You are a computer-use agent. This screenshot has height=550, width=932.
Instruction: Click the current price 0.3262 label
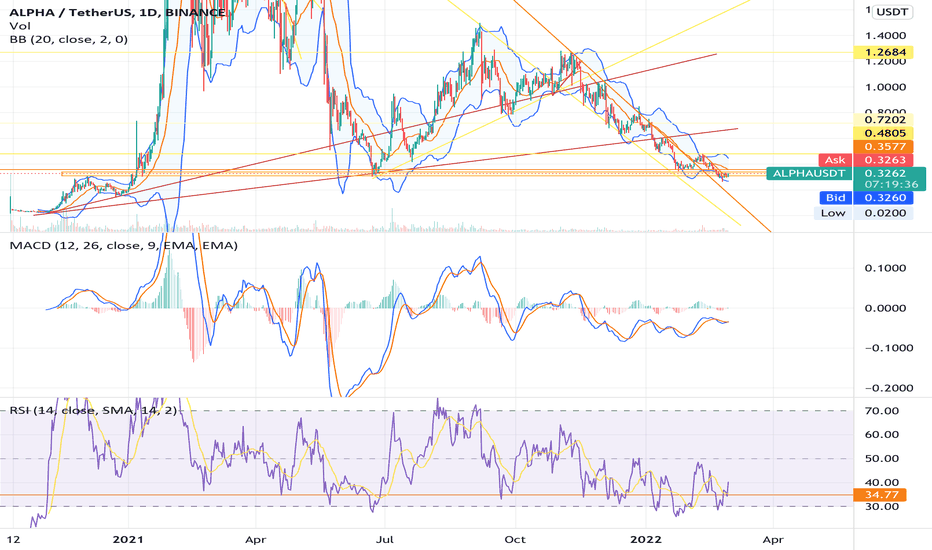885,173
